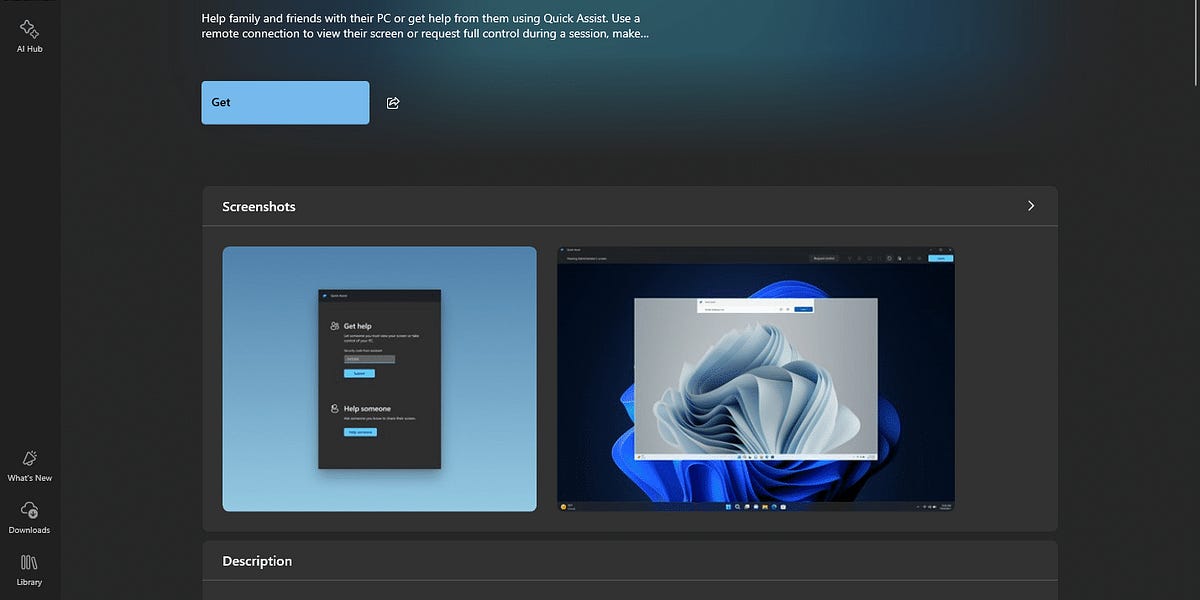
Task: Open the remote desktop session screenshot
Action: point(756,379)
